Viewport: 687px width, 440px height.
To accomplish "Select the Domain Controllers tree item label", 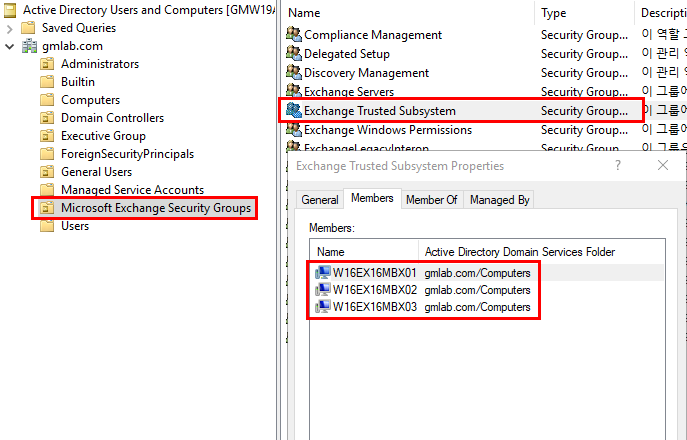I will pyautogui.click(x=113, y=118).
